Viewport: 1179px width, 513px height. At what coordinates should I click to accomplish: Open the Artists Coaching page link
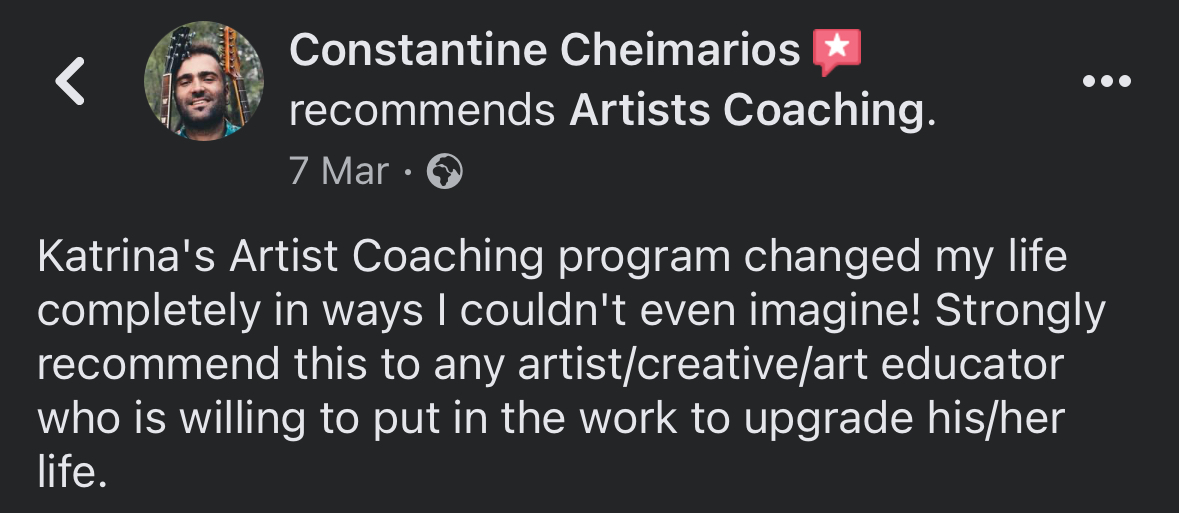746,112
